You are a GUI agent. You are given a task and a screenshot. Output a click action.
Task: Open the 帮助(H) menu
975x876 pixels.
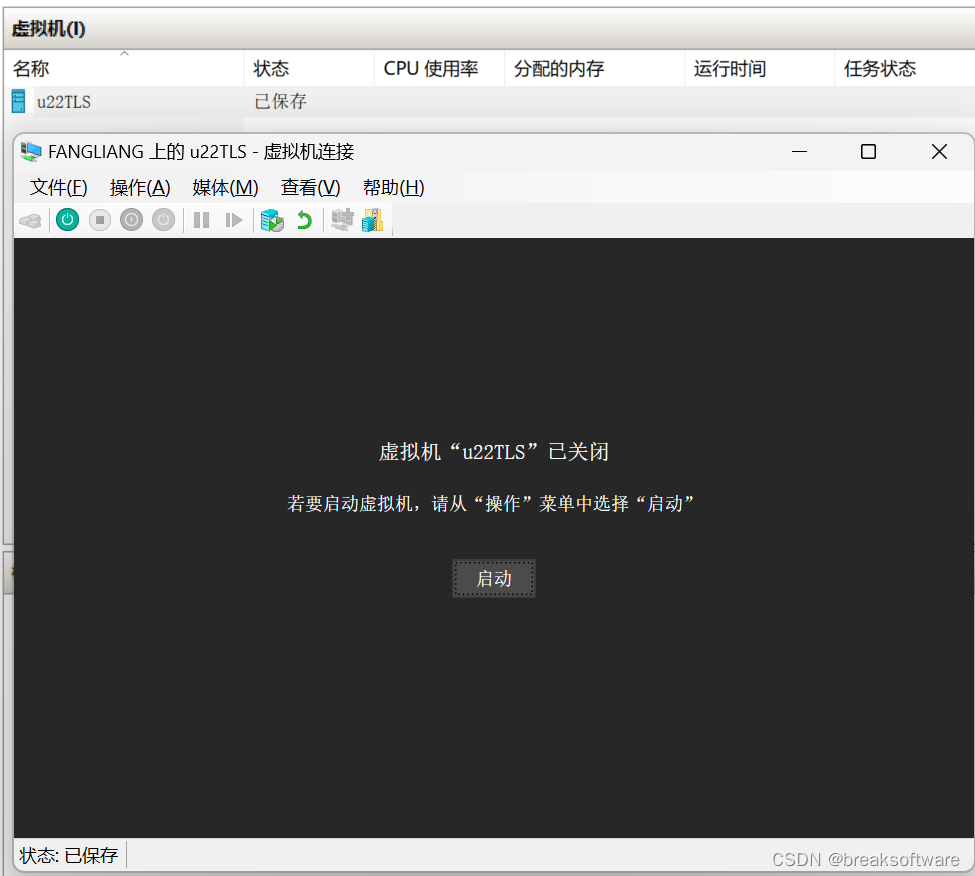[x=393, y=188]
